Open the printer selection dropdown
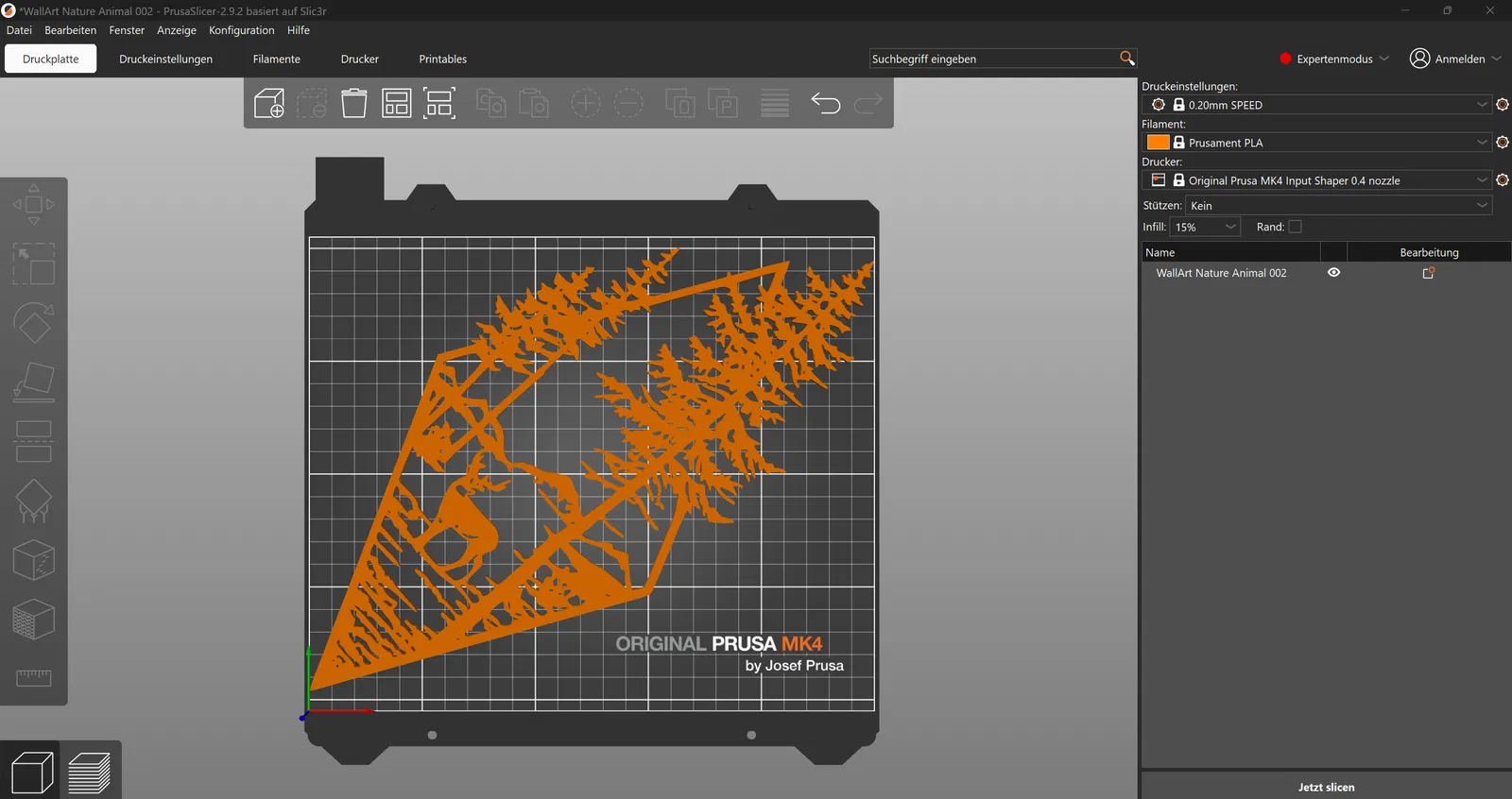Image resolution: width=1512 pixels, height=799 pixels. 1317,180
